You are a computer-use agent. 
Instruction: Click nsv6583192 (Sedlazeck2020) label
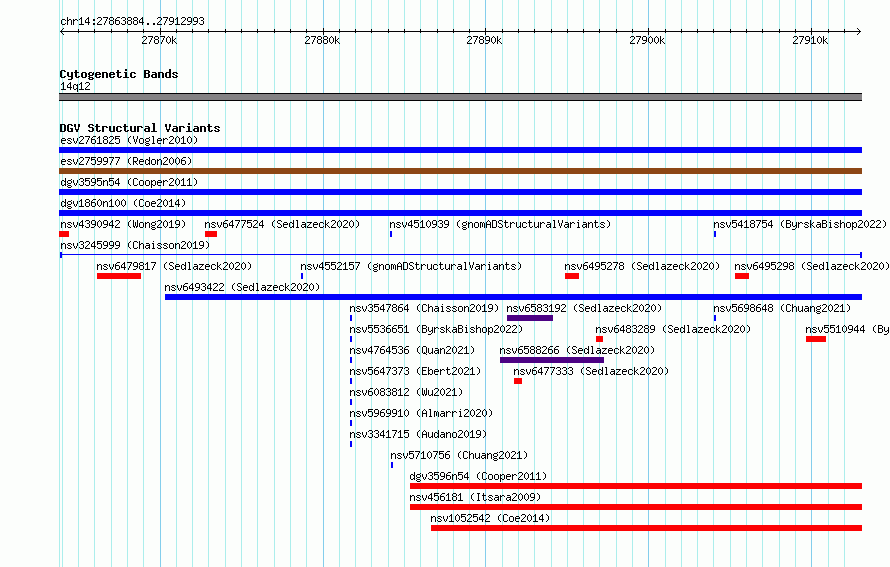584,308
